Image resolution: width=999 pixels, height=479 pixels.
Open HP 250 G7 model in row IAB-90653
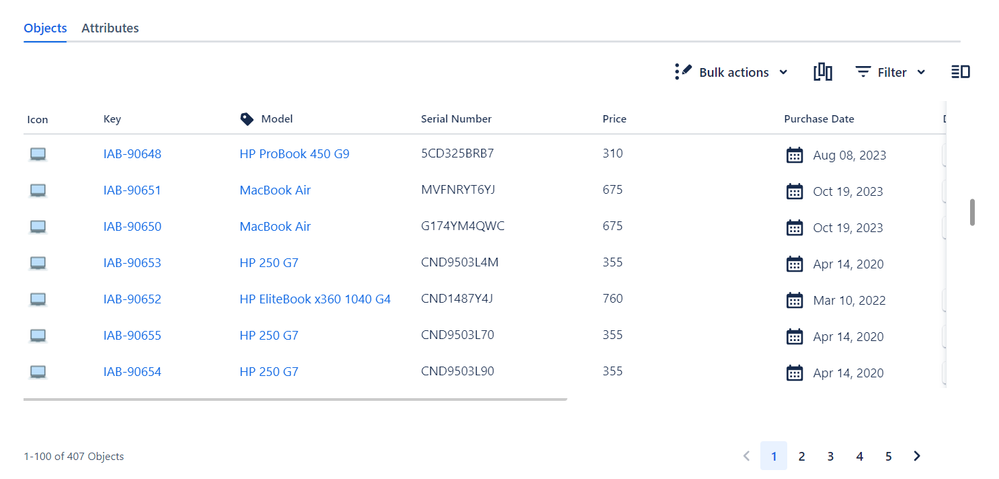tap(269, 263)
